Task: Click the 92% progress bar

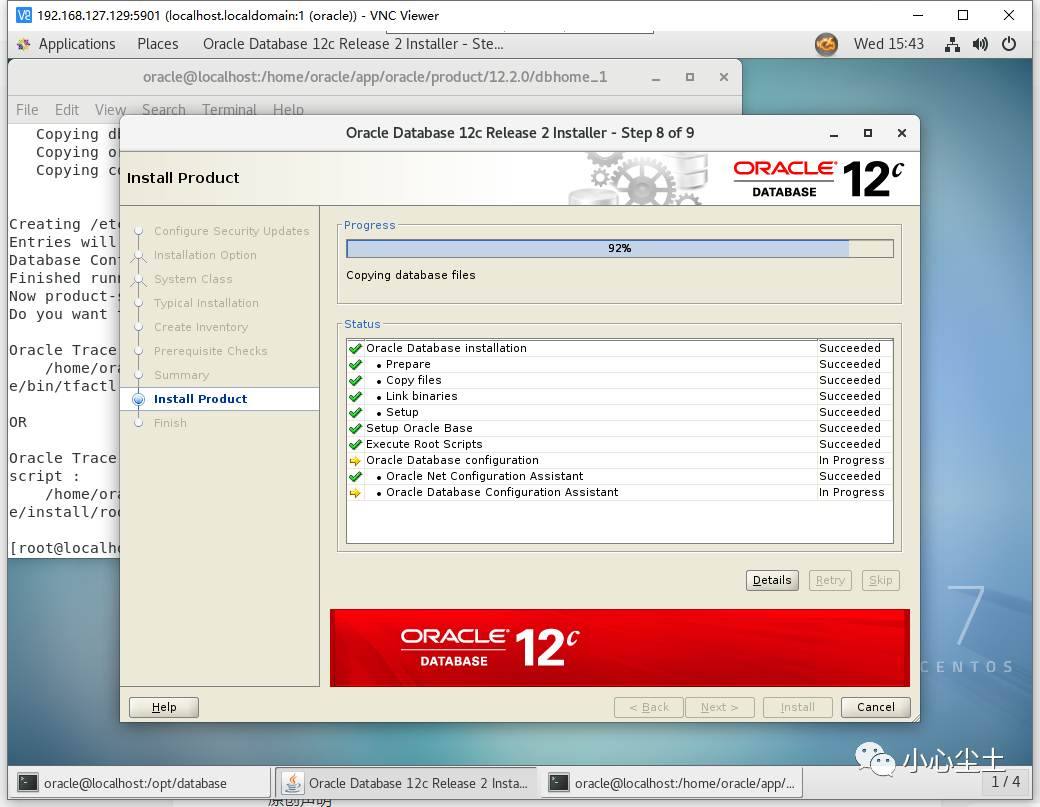Action: (619, 249)
